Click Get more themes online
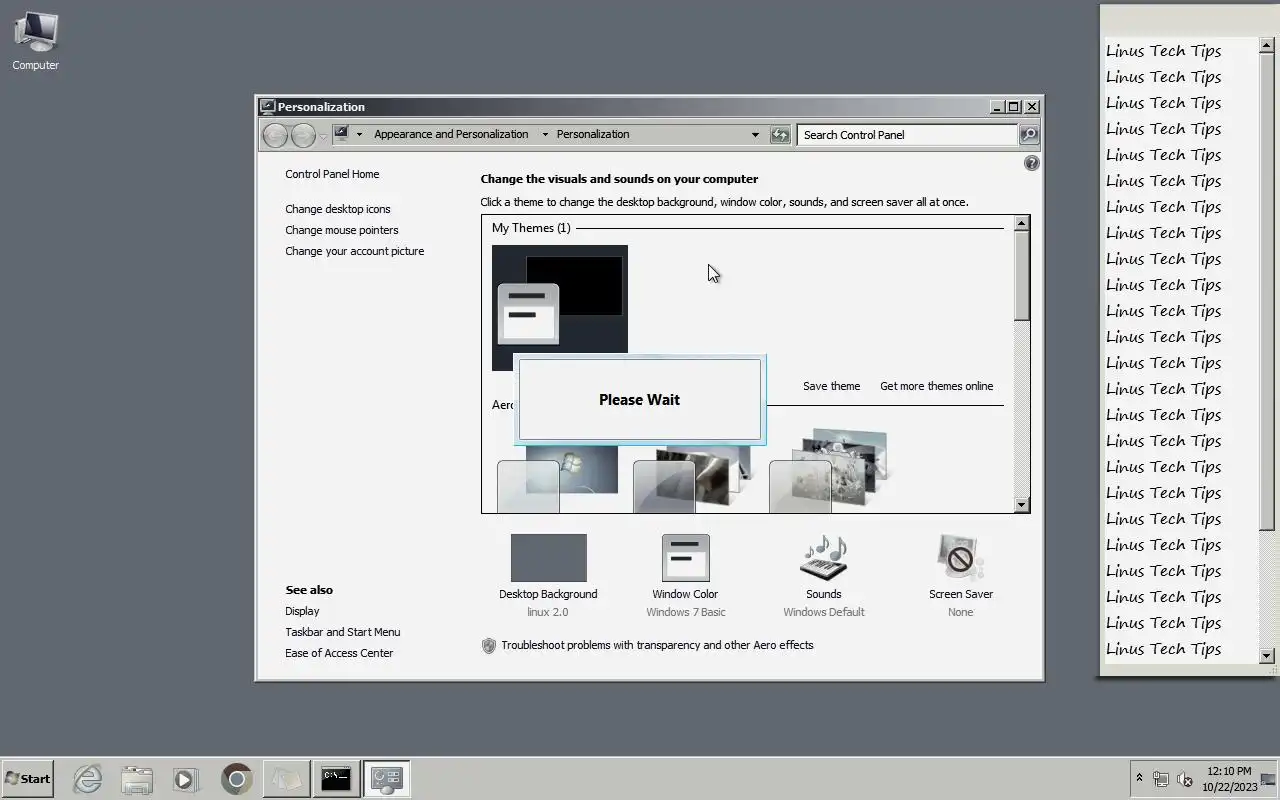Image resolution: width=1280 pixels, height=800 pixels. (937, 386)
